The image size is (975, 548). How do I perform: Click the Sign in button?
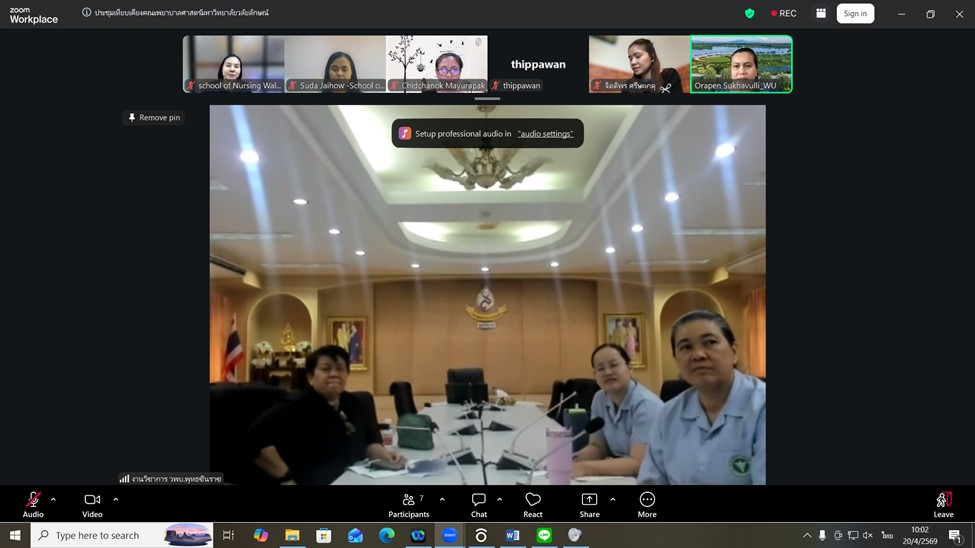click(855, 13)
